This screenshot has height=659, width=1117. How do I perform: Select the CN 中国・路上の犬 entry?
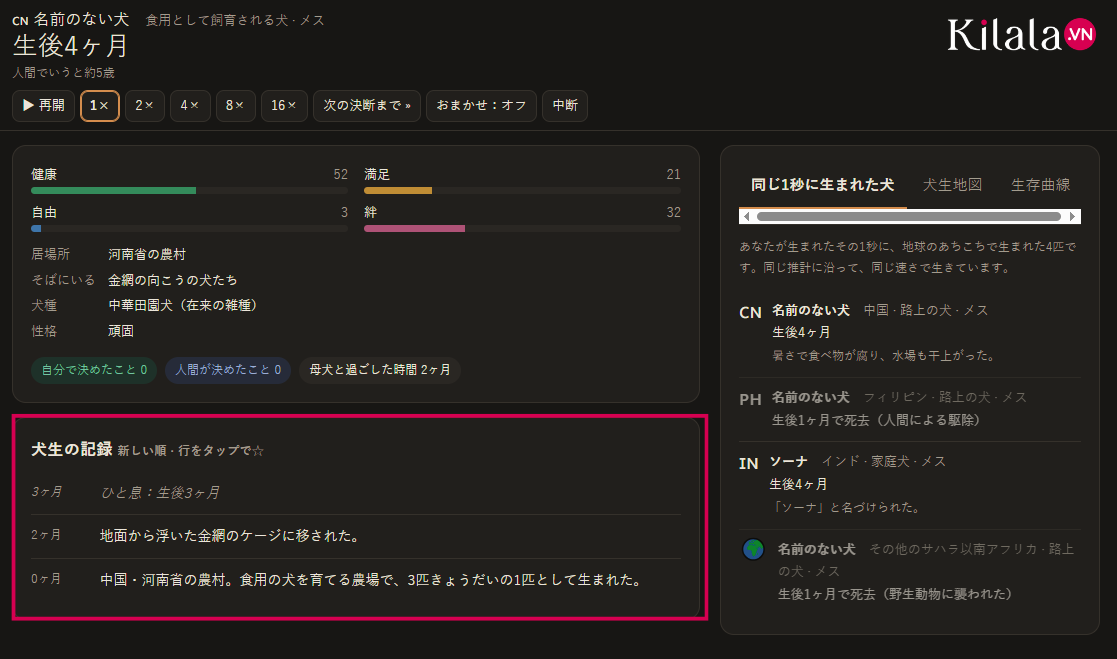pyautogui.click(x=910, y=333)
